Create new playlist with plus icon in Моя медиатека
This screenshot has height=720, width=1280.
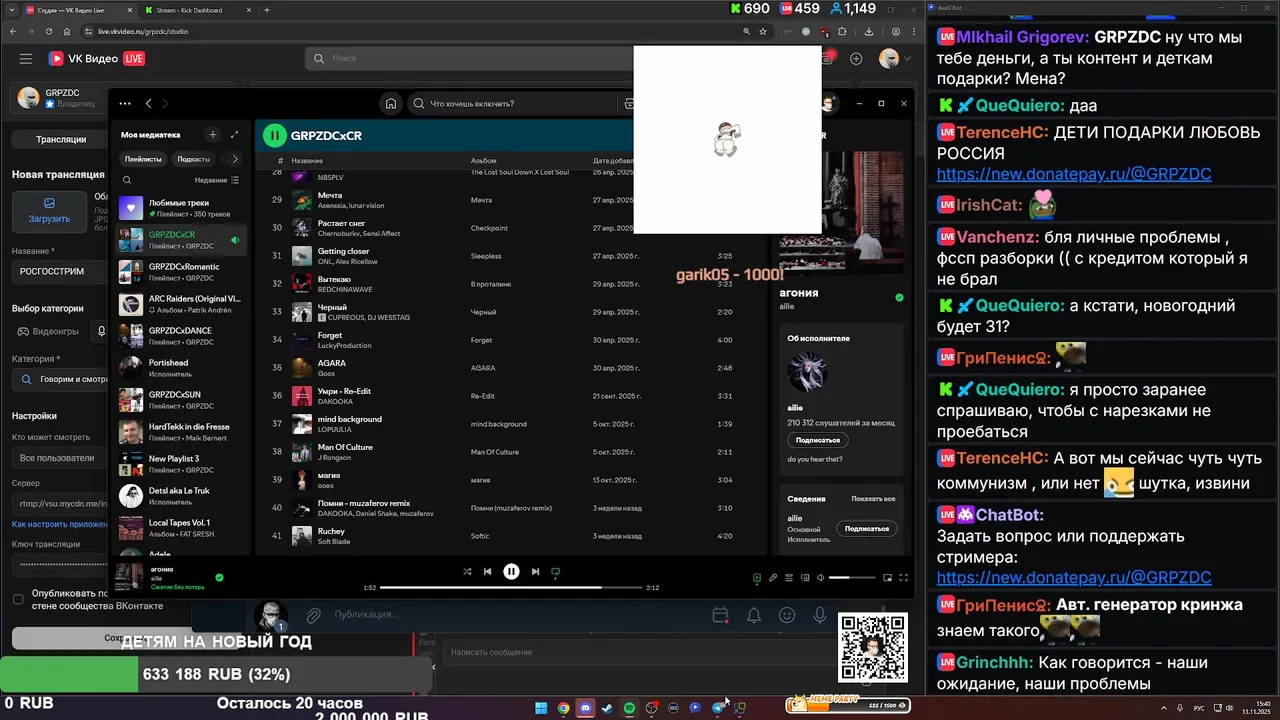point(212,134)
